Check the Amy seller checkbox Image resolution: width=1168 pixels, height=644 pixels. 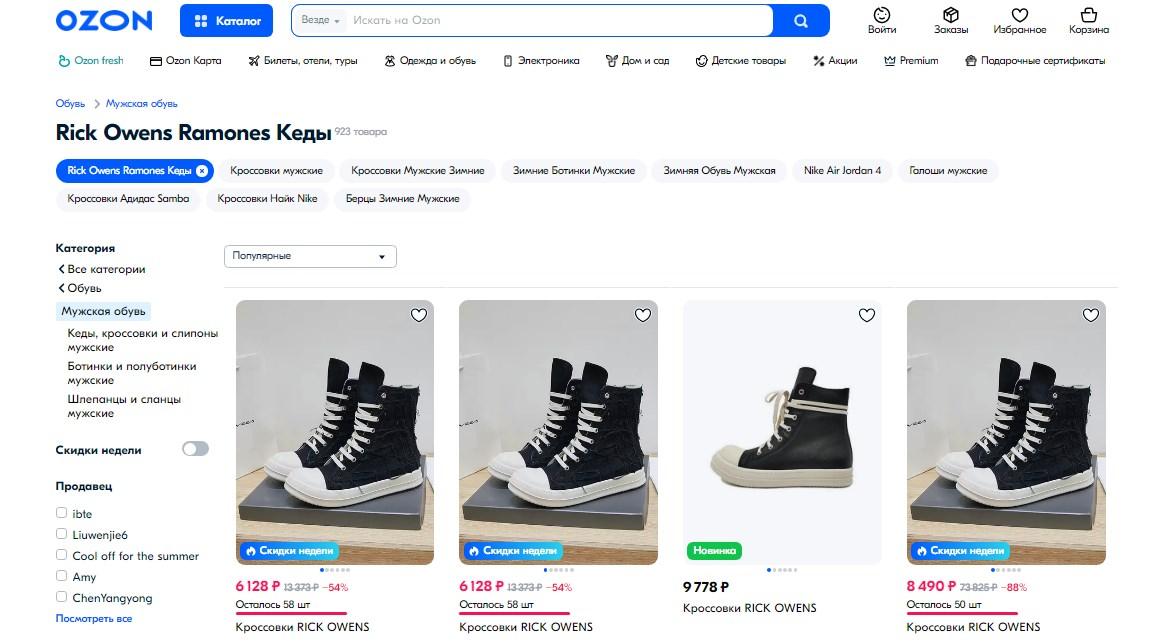62,576
